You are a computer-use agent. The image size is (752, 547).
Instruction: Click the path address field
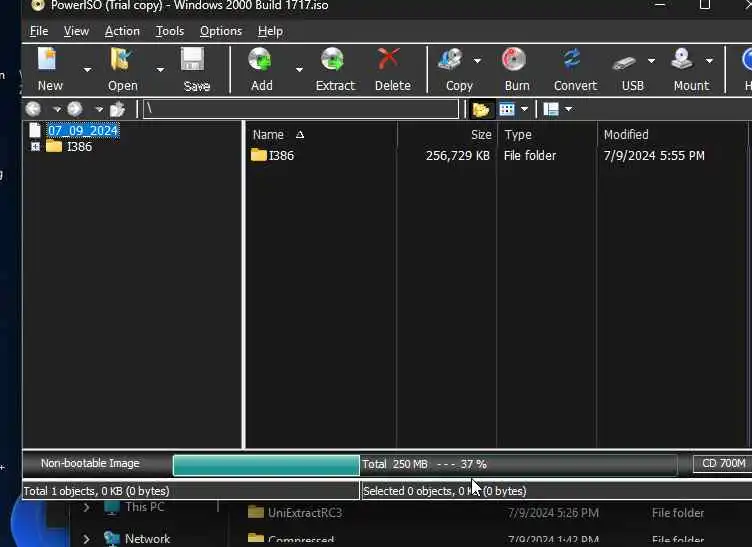(x=301, y=109)
